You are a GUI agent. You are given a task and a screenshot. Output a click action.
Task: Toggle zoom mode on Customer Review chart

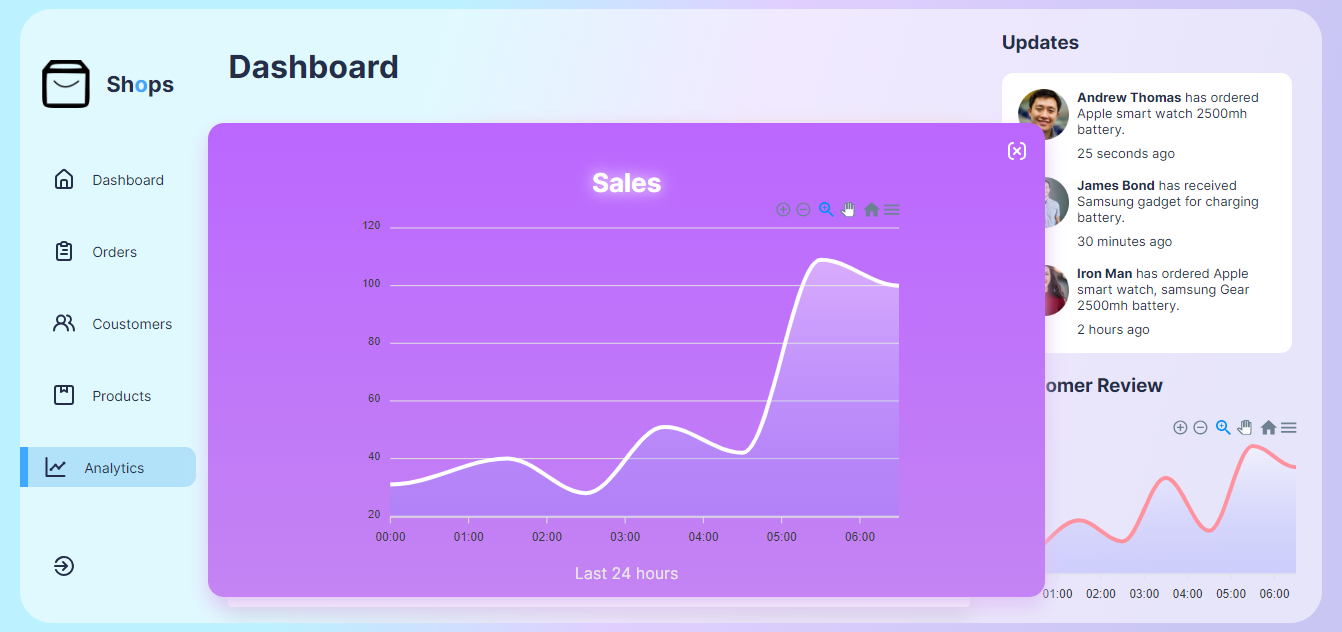click(x=1222, y=427)
